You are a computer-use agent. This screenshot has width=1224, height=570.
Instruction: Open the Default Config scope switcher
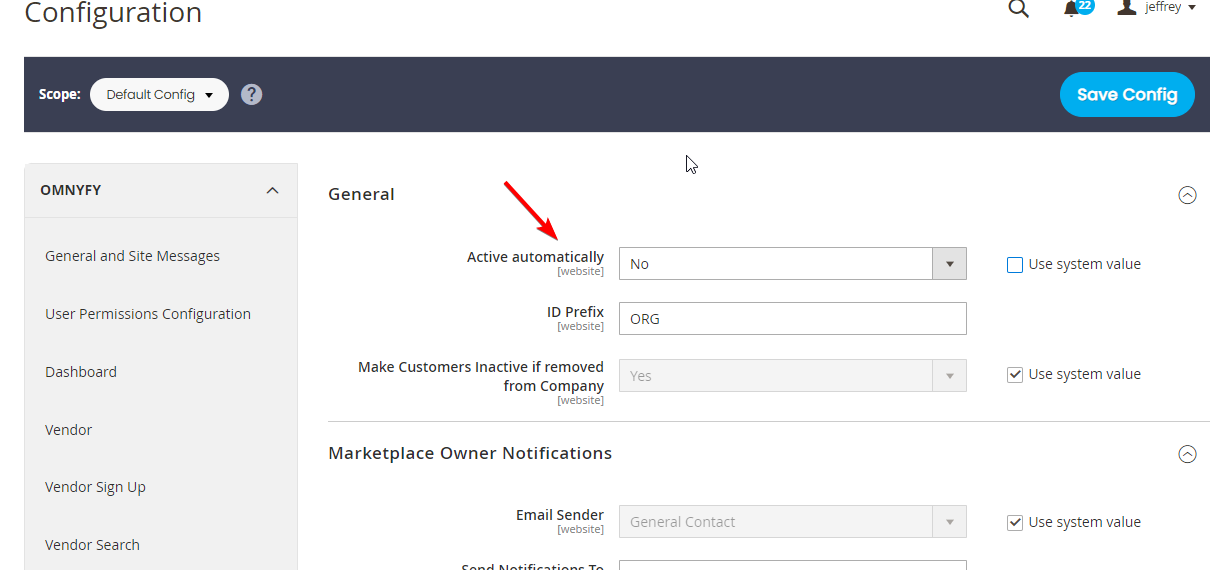(x=159, y=94)
